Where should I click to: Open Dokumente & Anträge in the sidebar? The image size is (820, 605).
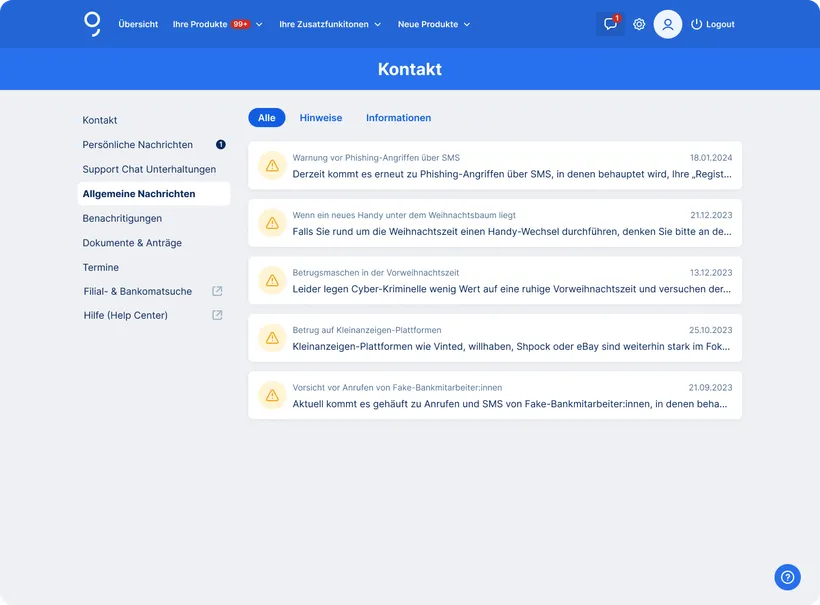132,243
